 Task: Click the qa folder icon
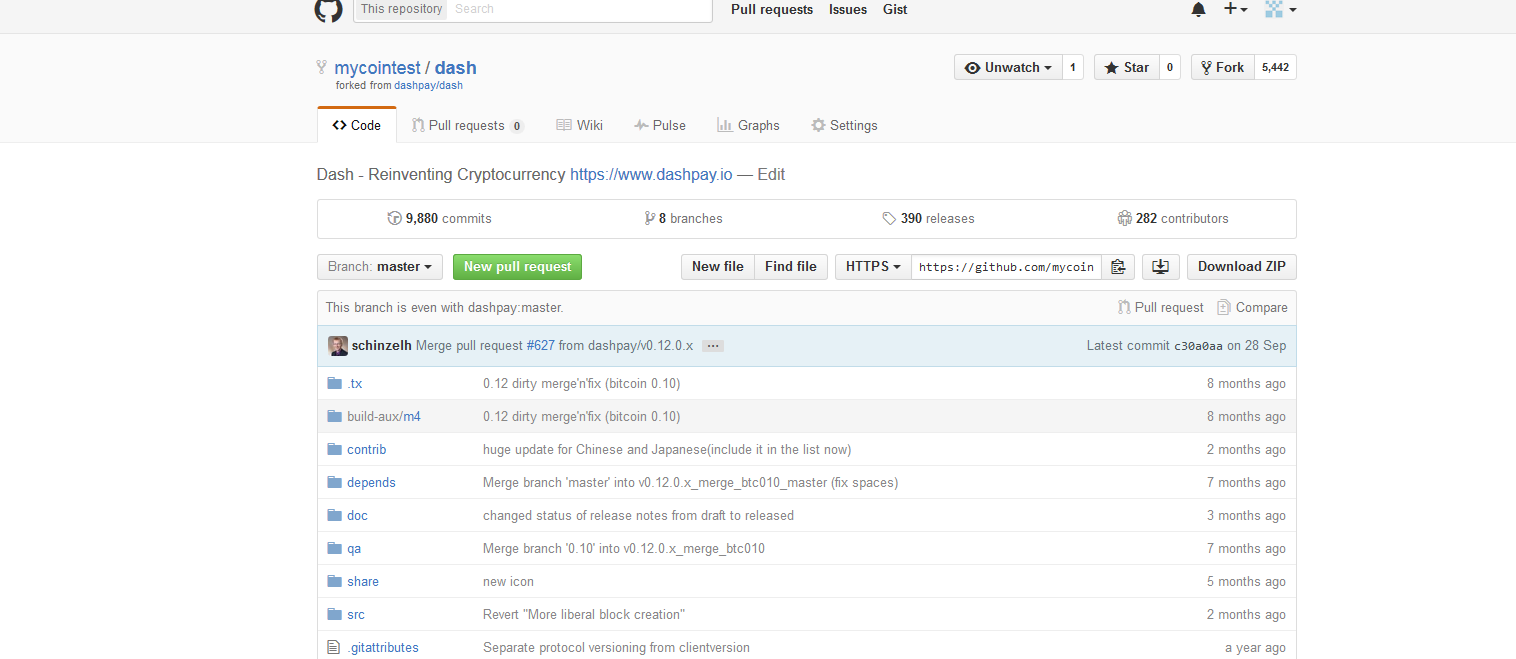click(334, 549)
